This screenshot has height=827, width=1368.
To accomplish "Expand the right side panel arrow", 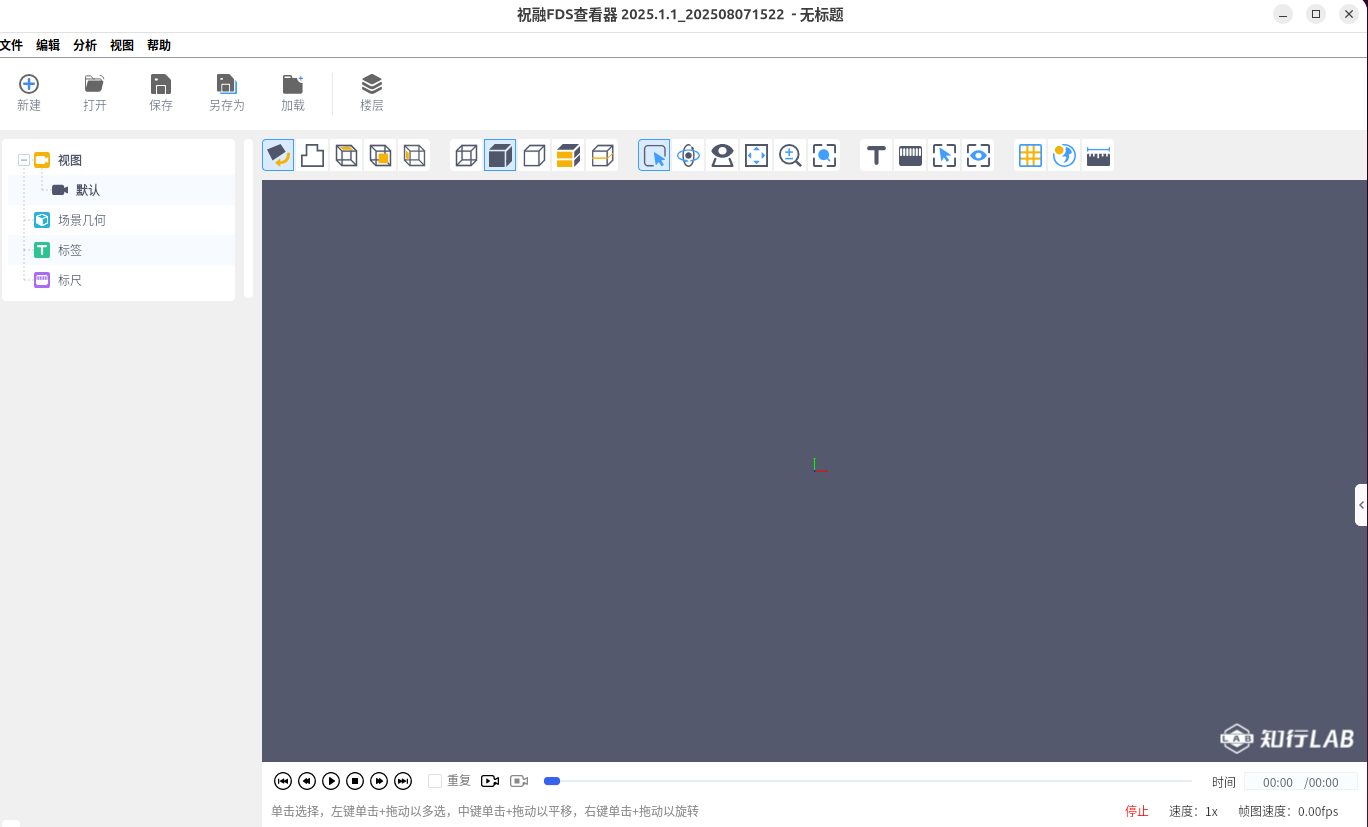I will click(x=1361, y=505).
